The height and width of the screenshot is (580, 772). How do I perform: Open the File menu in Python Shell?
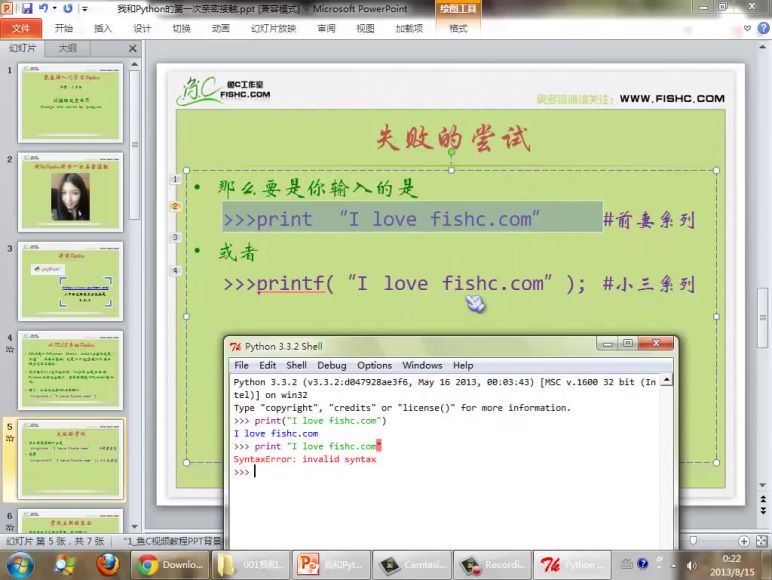click(241, 365)
